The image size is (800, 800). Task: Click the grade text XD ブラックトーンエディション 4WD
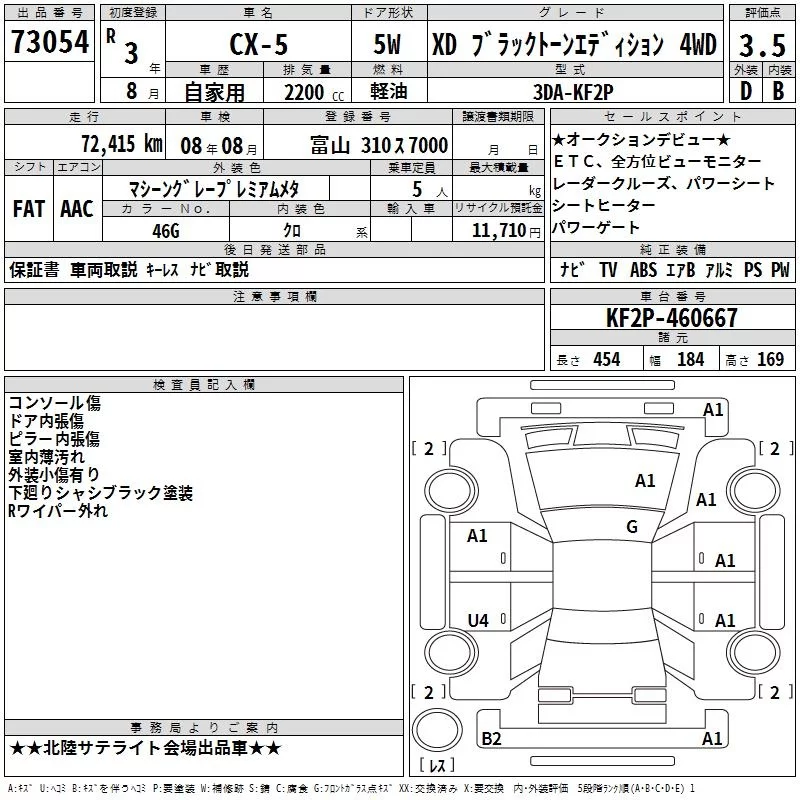[574, 44]
